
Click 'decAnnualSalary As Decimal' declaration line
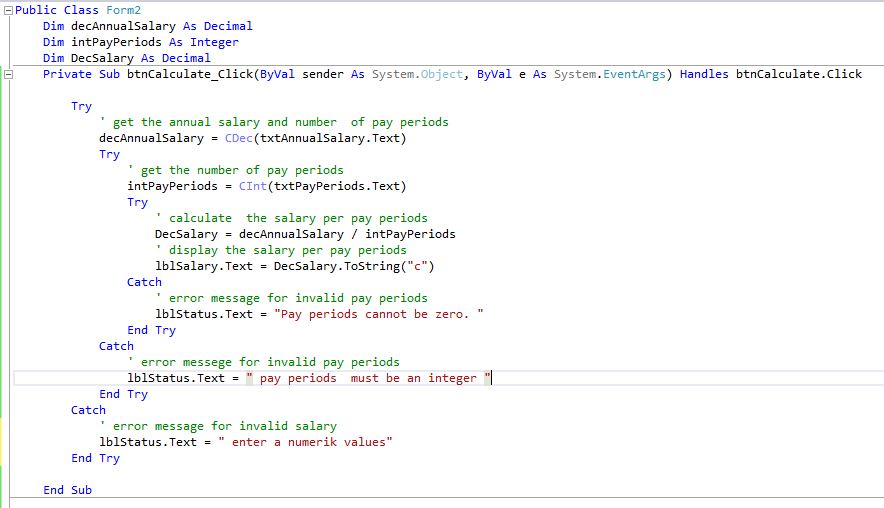click(162, 26)
